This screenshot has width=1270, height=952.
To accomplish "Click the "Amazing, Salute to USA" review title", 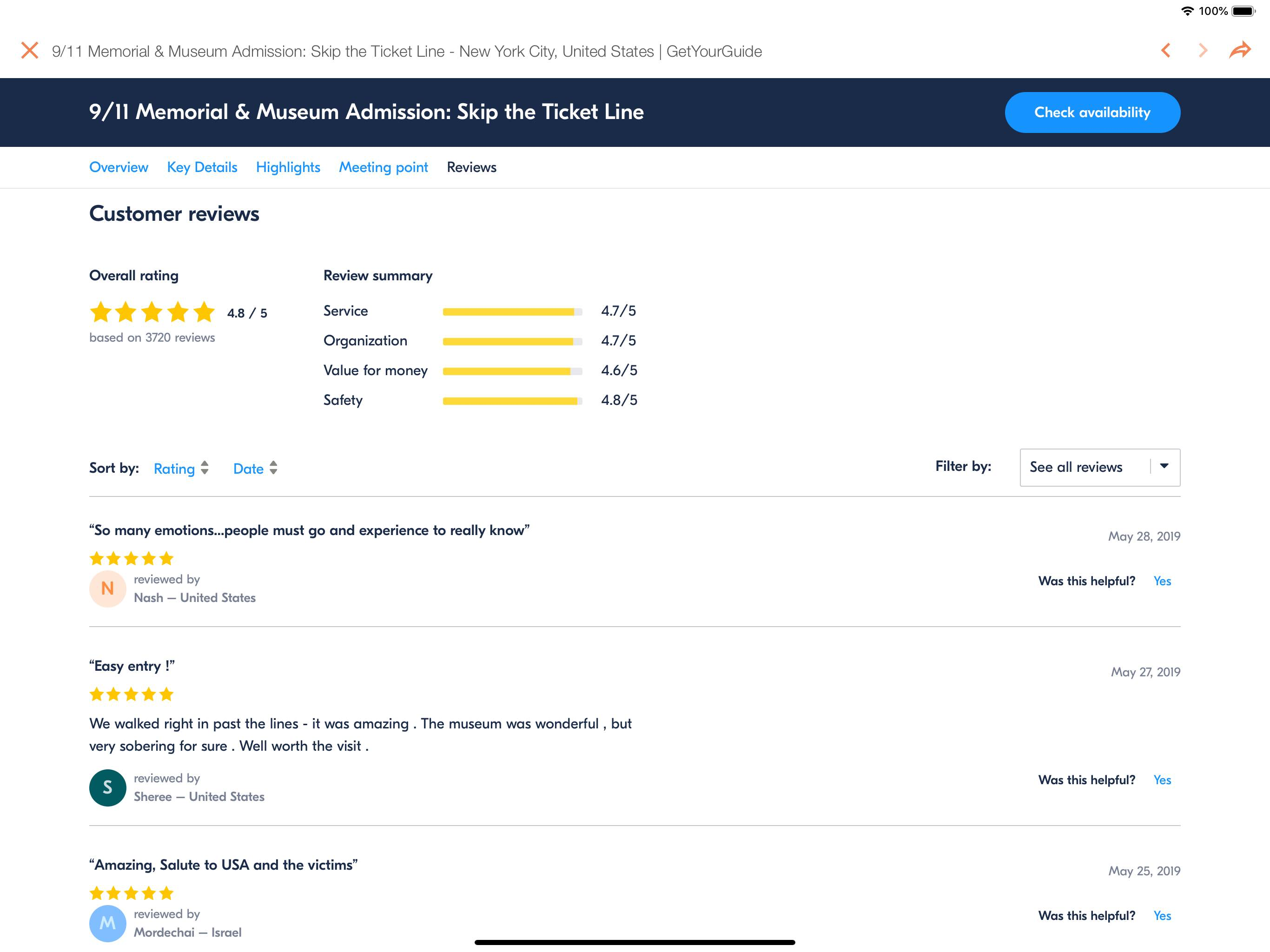I will [223, 865].
